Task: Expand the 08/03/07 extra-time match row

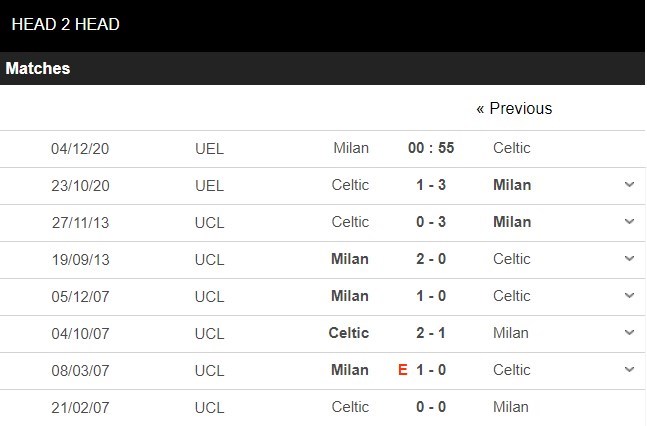Action: click(x=629, y=370)
